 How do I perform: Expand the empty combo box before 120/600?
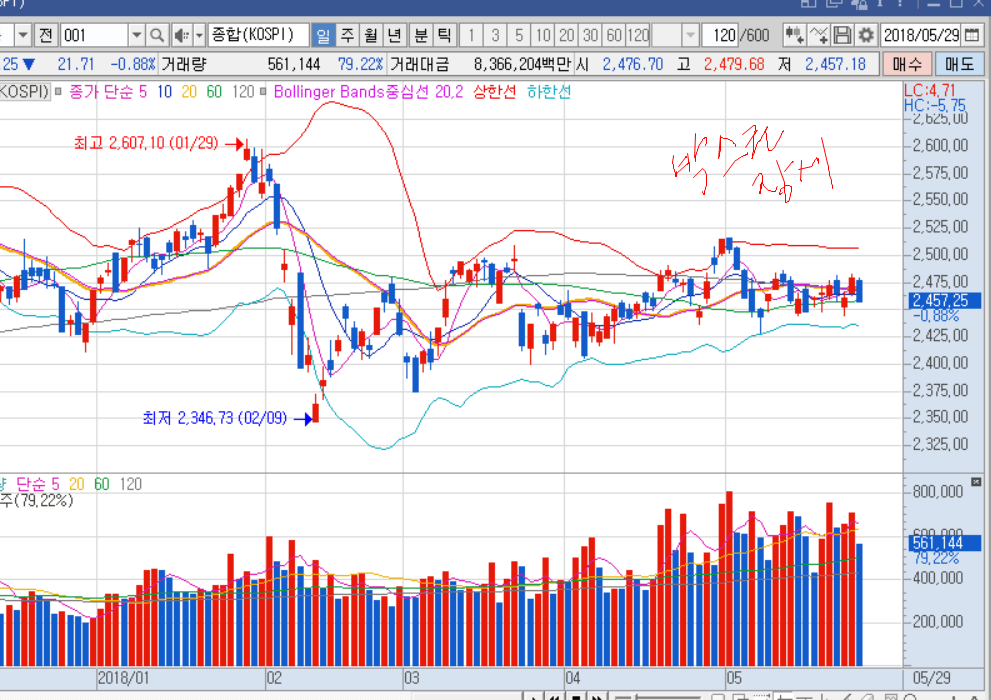click(x=690, y=35)
